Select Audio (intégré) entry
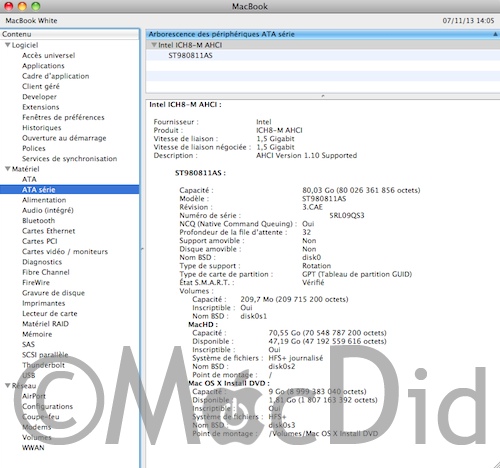Image resolution: width=500 pixels, height=468 pixels. coord(48,210)
